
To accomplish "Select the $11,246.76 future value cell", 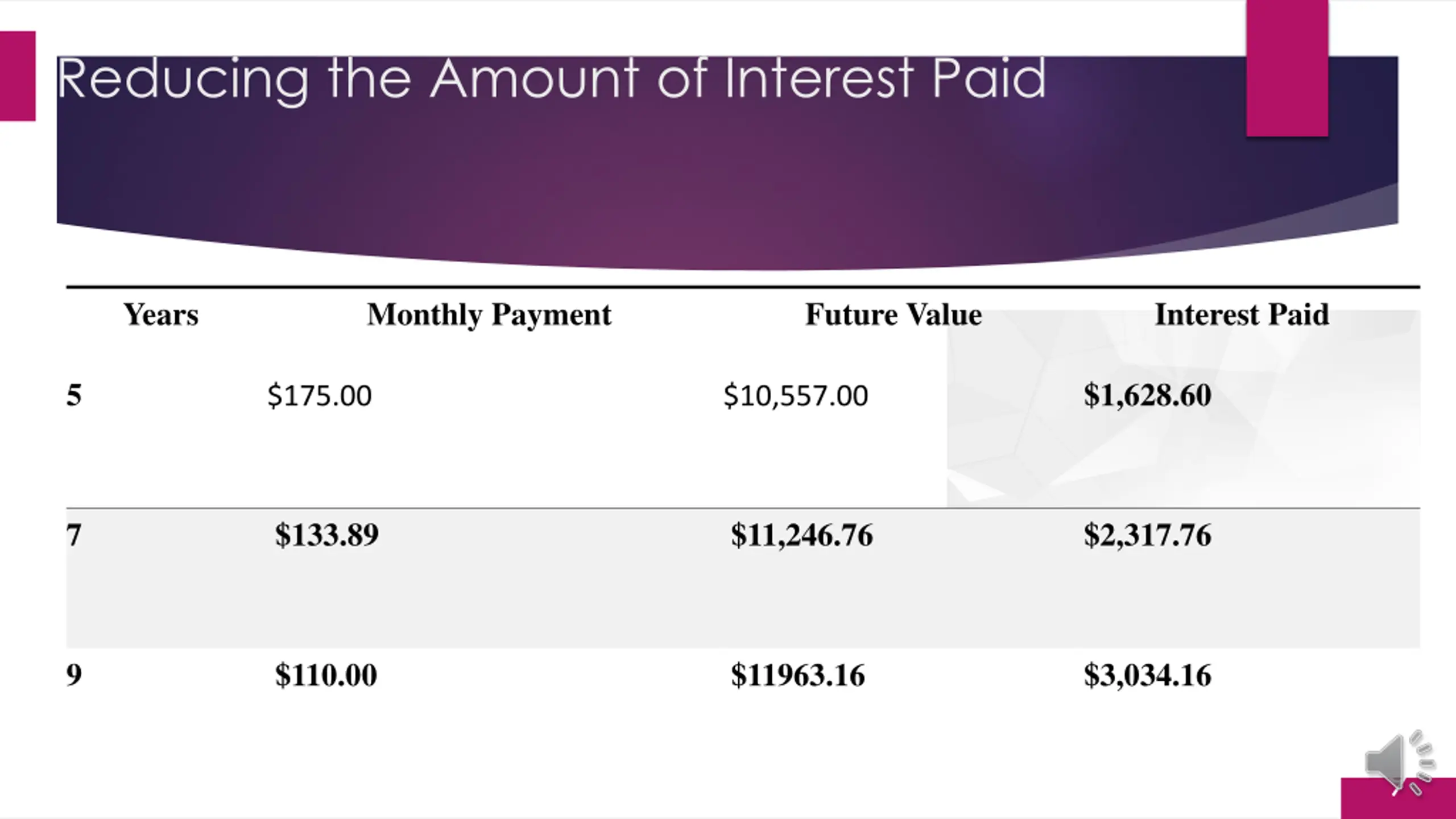I will click(x=802, y=536).
